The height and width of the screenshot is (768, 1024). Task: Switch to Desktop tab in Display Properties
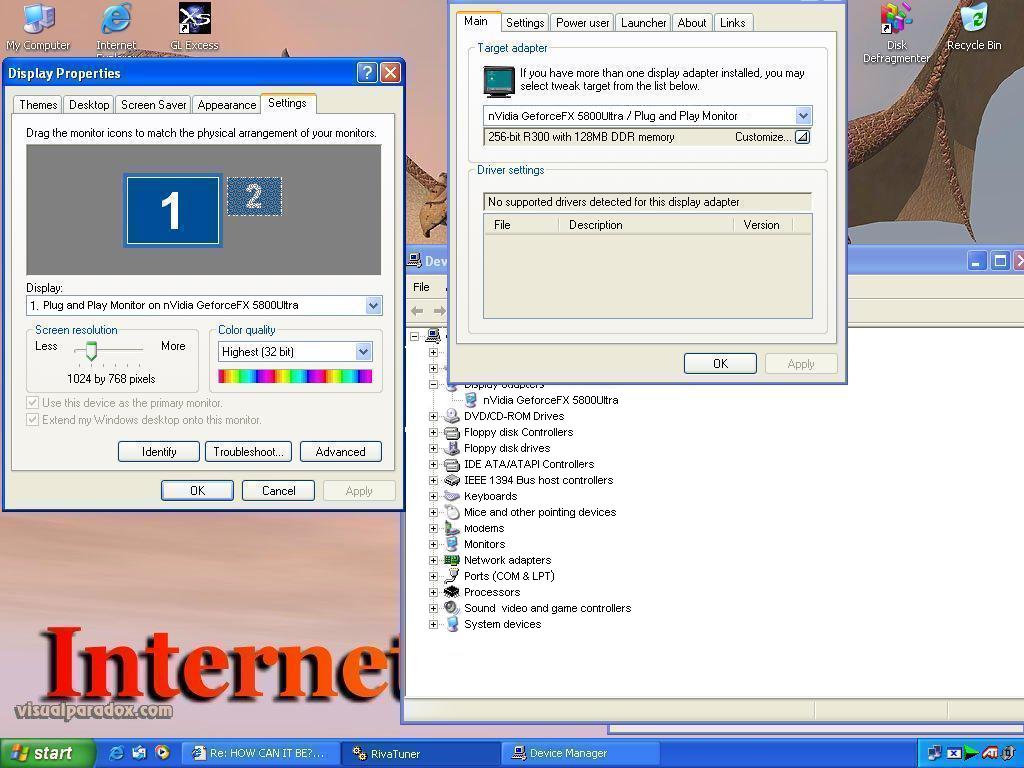[x=89, y=104]
